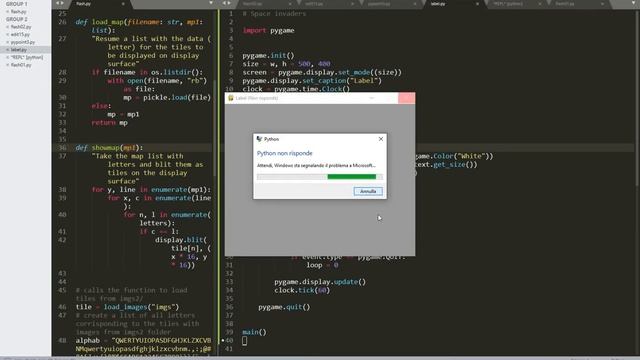Screen dimensions: 640x360
Task: Click 'pygame.display.set_caption' line
Action: click(312, 81)
